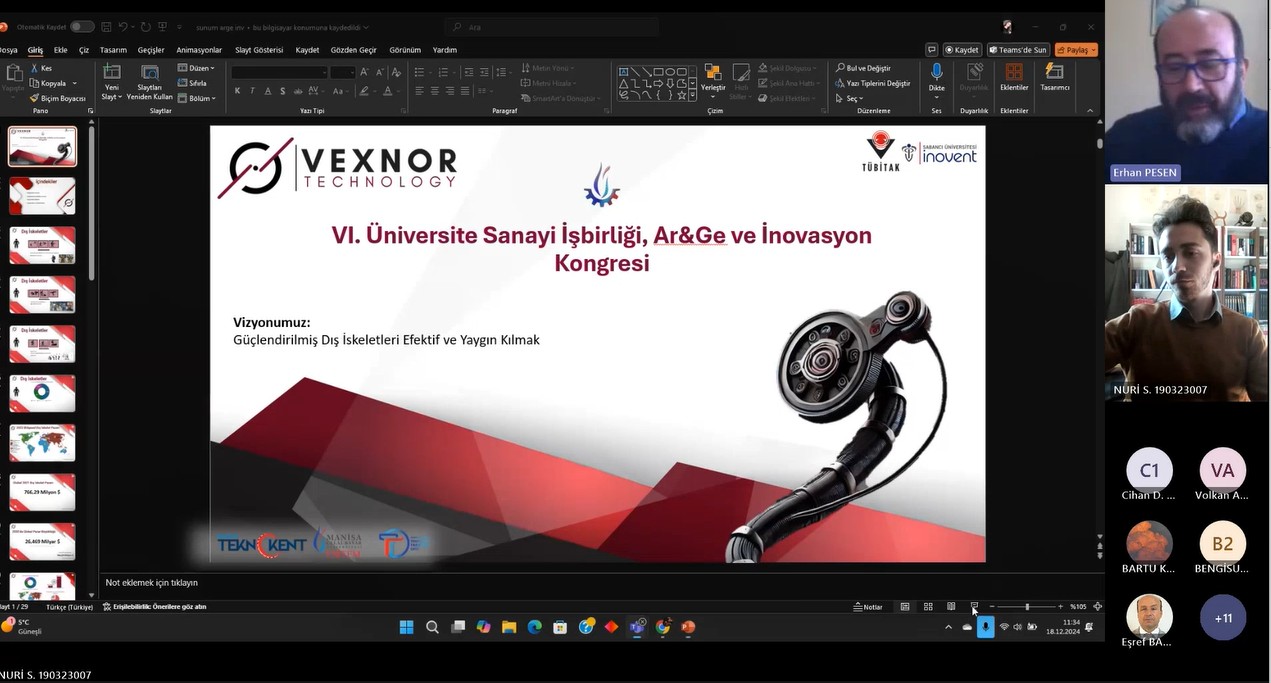The height and width of the screenshot is (683, 1271).
Task: Toggle the Otomatik Kaydet switch
Action: coord(81,27)
